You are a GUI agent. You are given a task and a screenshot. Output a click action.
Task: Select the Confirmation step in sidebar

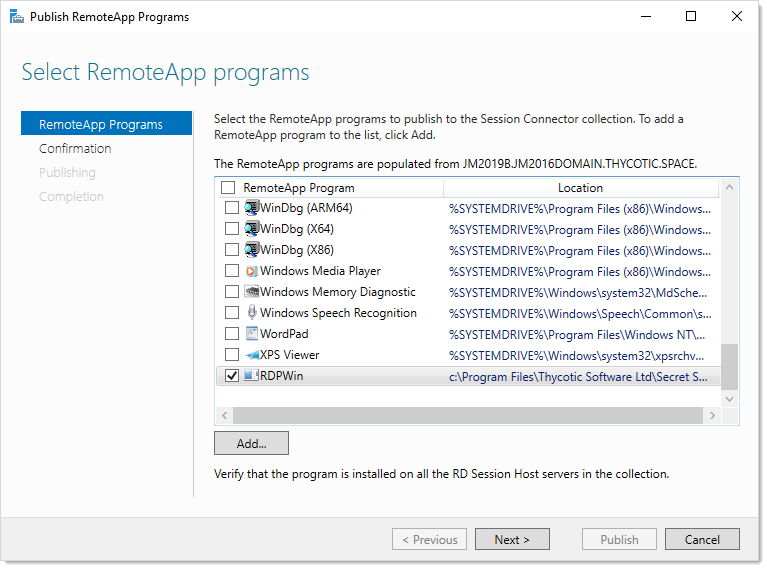75,149
